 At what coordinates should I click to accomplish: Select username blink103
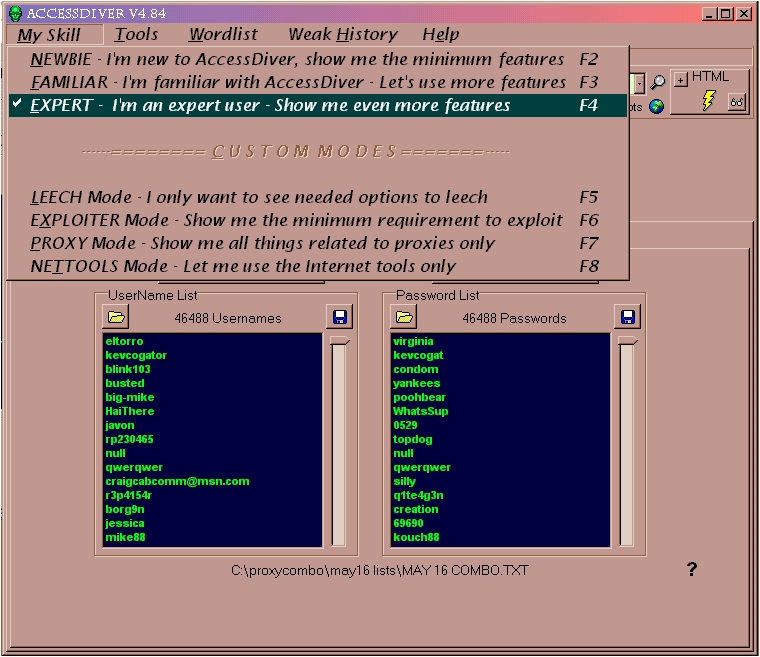(x=128, y=369)
